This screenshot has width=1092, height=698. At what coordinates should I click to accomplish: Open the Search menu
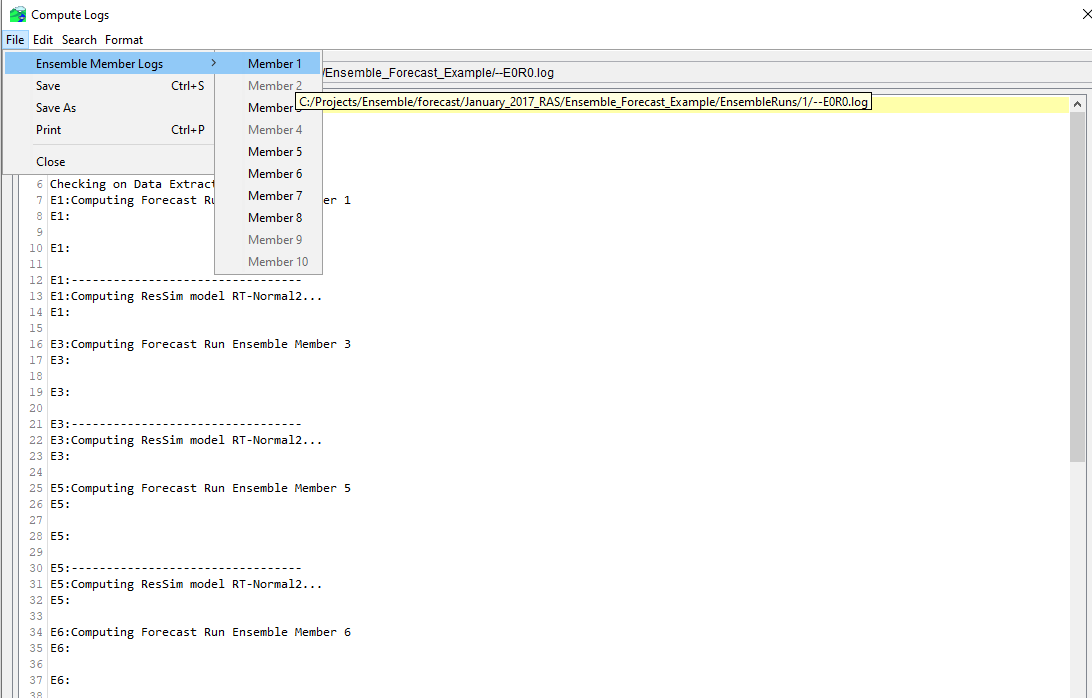[79, 39]
